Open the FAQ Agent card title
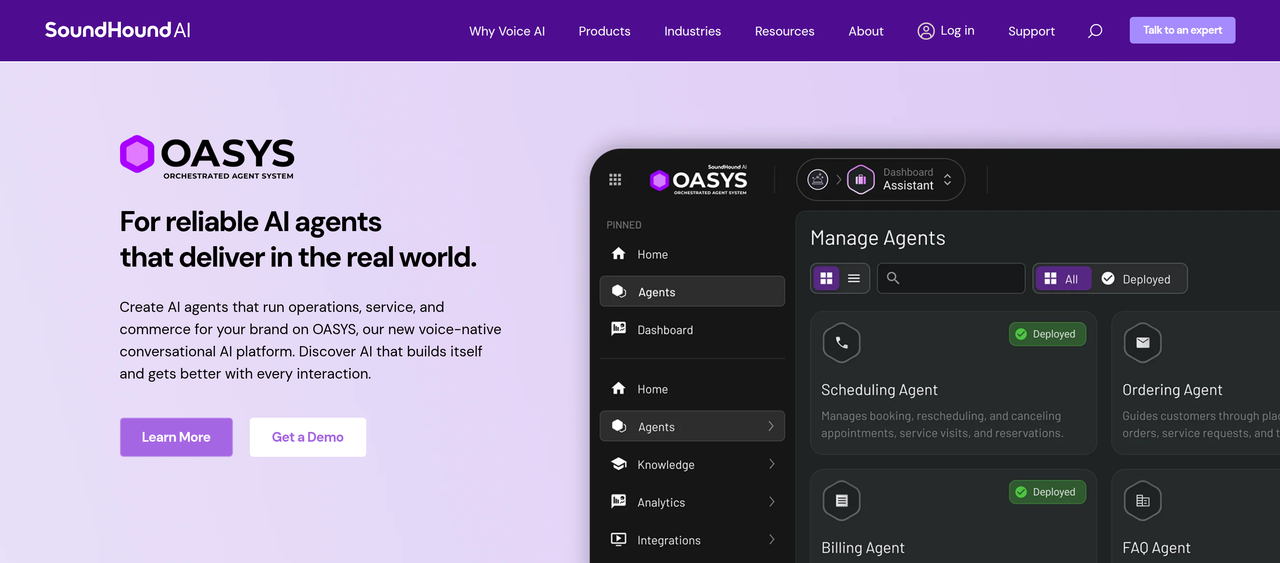 point(1156,548)
